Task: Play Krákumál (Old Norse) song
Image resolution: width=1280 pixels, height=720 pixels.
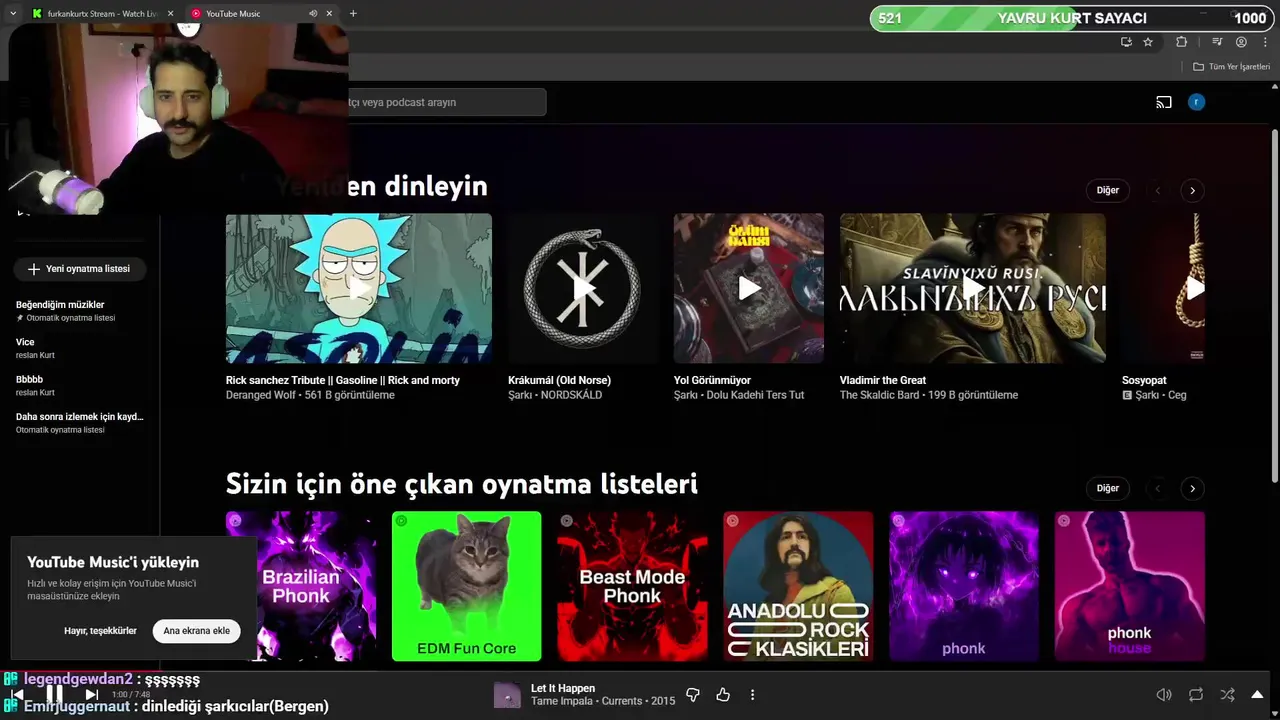Action: pos(583,288)
